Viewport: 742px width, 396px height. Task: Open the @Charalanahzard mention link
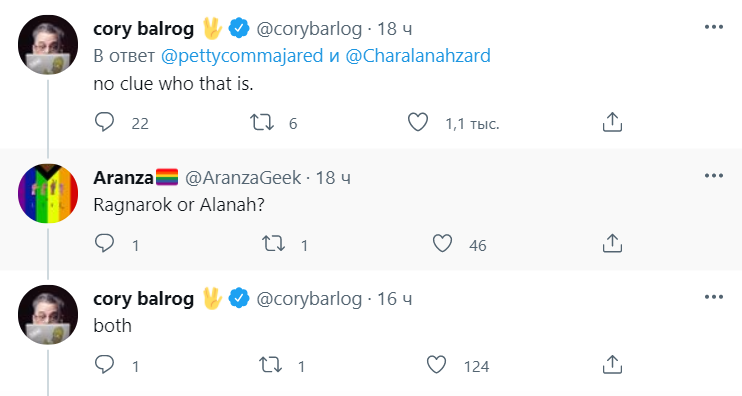click(418, 56)
